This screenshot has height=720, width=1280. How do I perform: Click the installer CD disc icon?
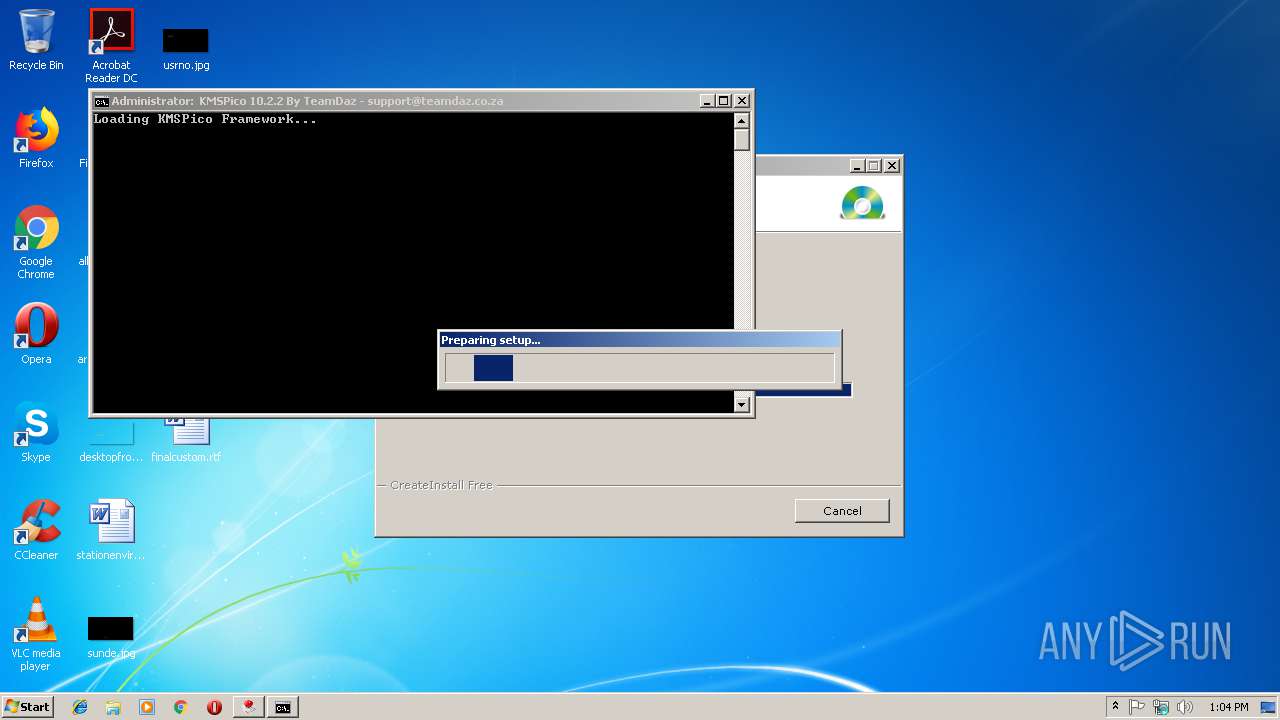pos(862,203)
